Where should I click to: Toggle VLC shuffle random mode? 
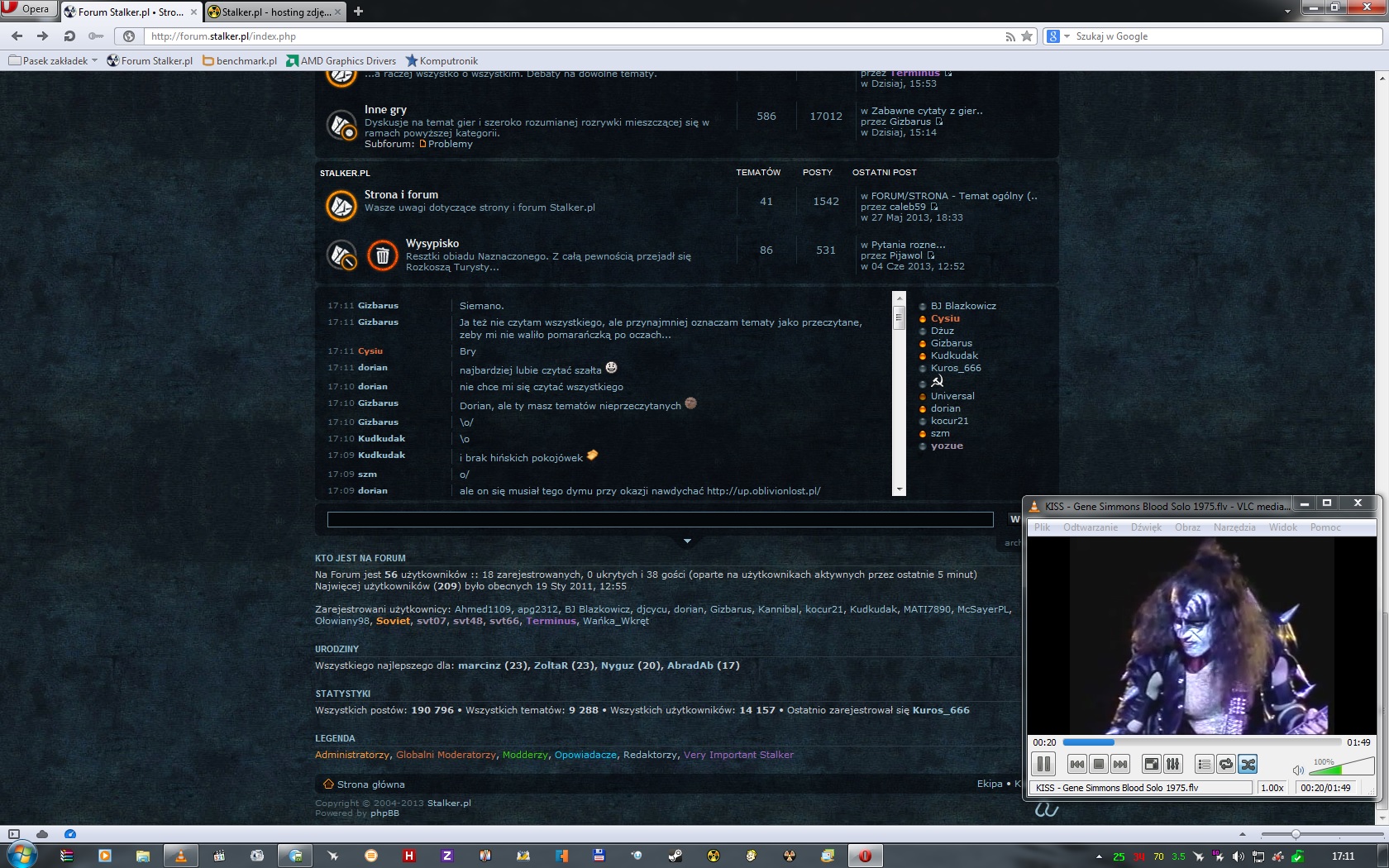(x=1248, y=764)
